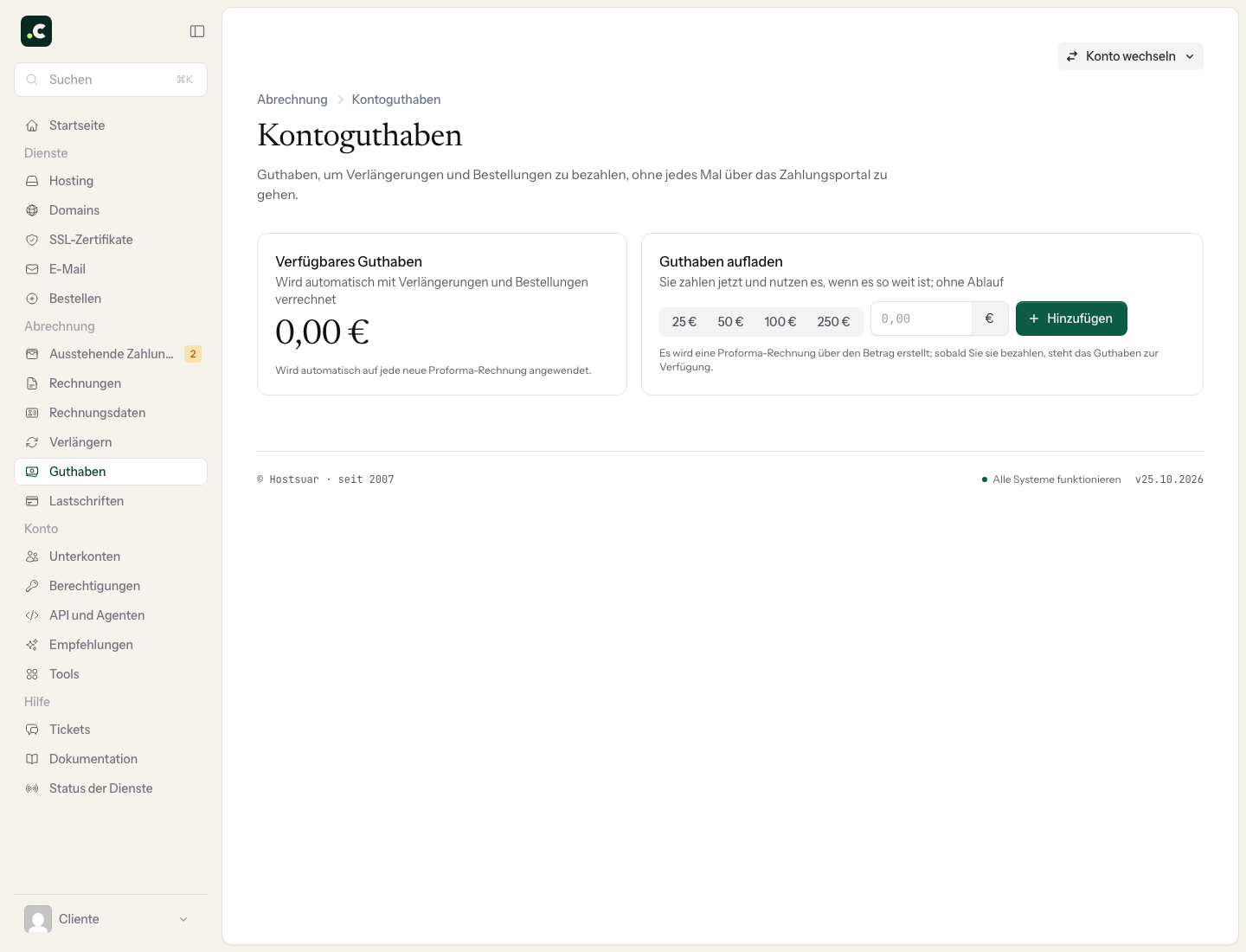Open Tickets in the Hilfe section
The image size is (1246, 952).
[x=111, y=730]
